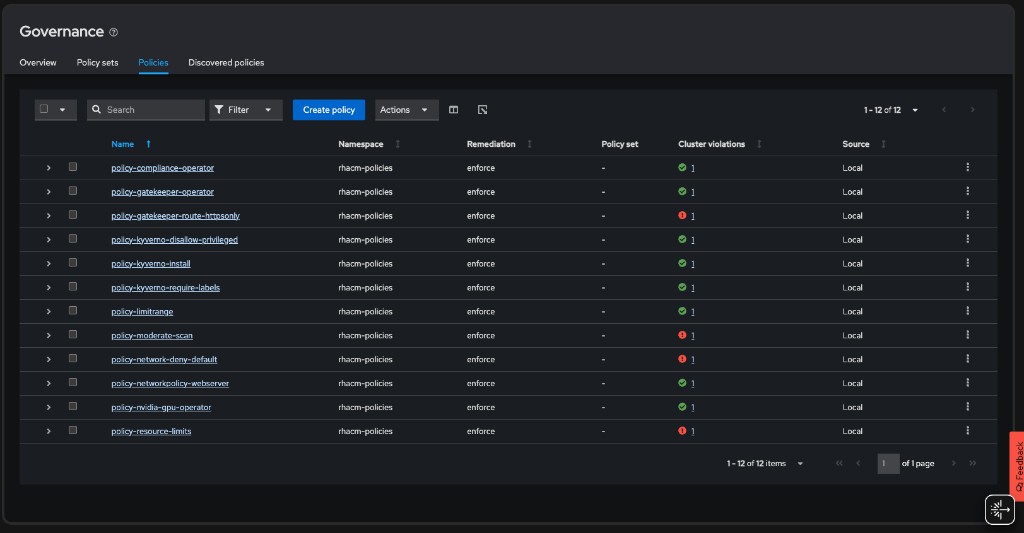Screen dimensions: 1024x533
Task: Sort by the Remediation column
Action: 529,144
